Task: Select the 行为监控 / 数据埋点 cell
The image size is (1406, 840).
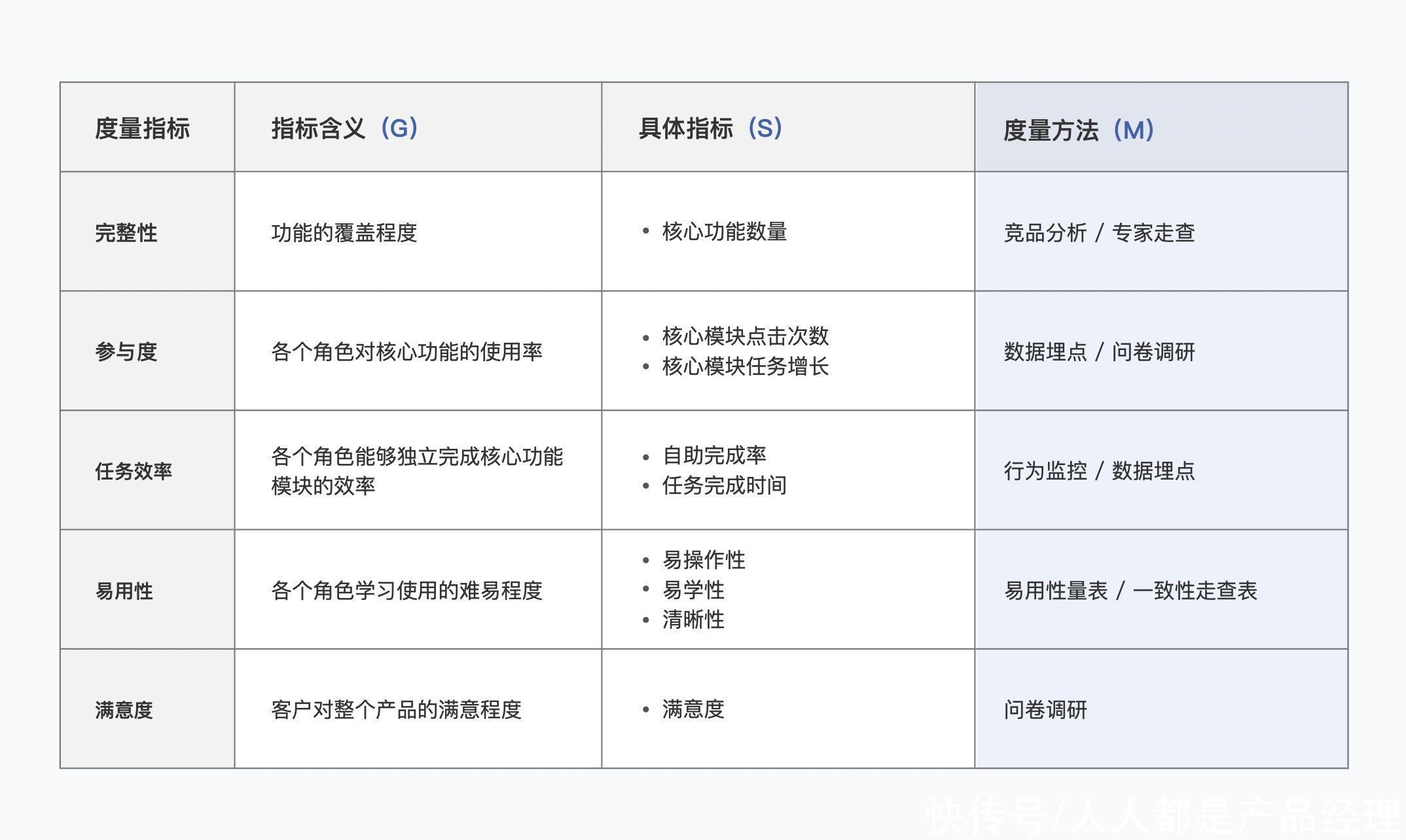Action: [x=1161, y=470]
